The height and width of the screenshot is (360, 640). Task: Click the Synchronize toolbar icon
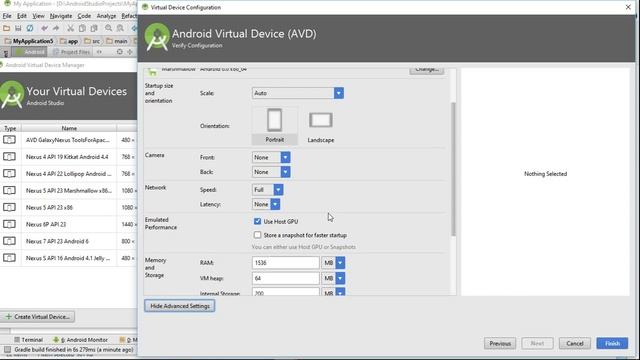click(x=30, y=28)
